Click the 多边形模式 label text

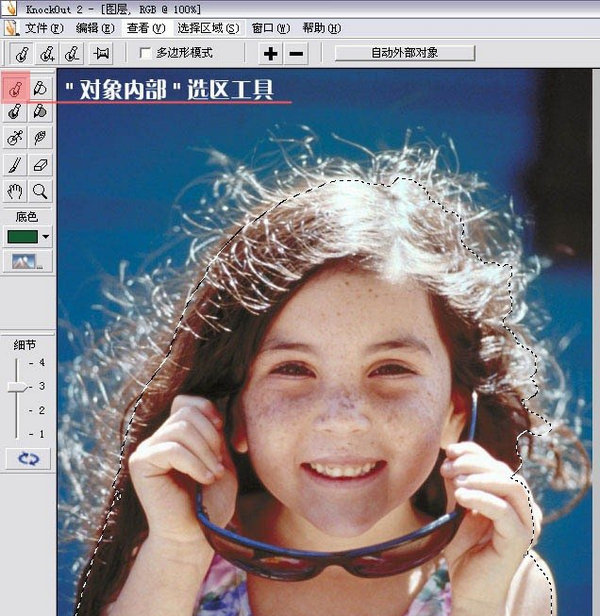pos(184,53)
